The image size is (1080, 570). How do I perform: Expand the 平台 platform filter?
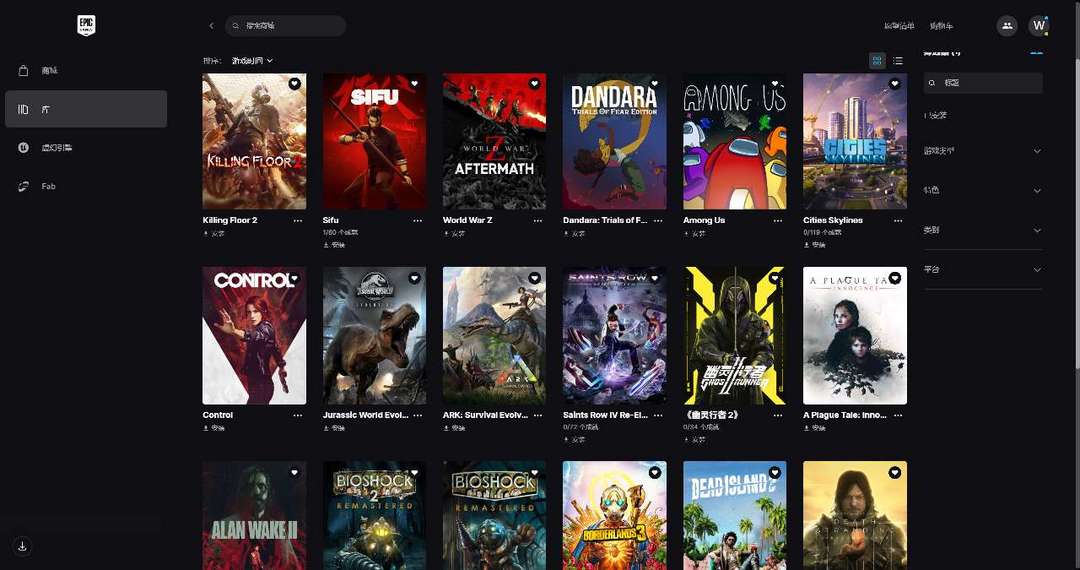[x=983, y=270]
